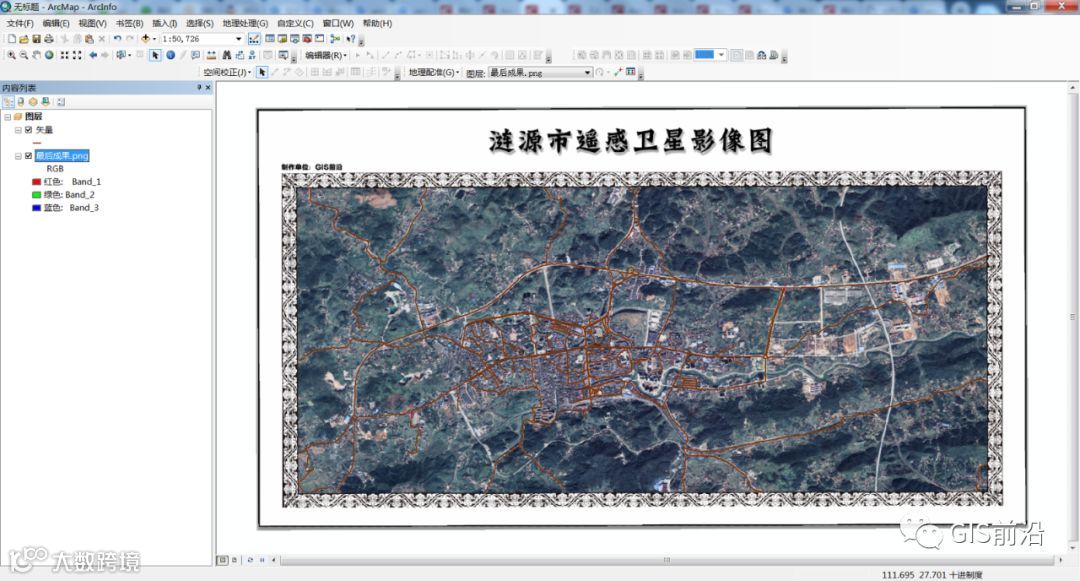
Task: Click the red Band_1 color swatch
Action: click(x=37, y=182)
